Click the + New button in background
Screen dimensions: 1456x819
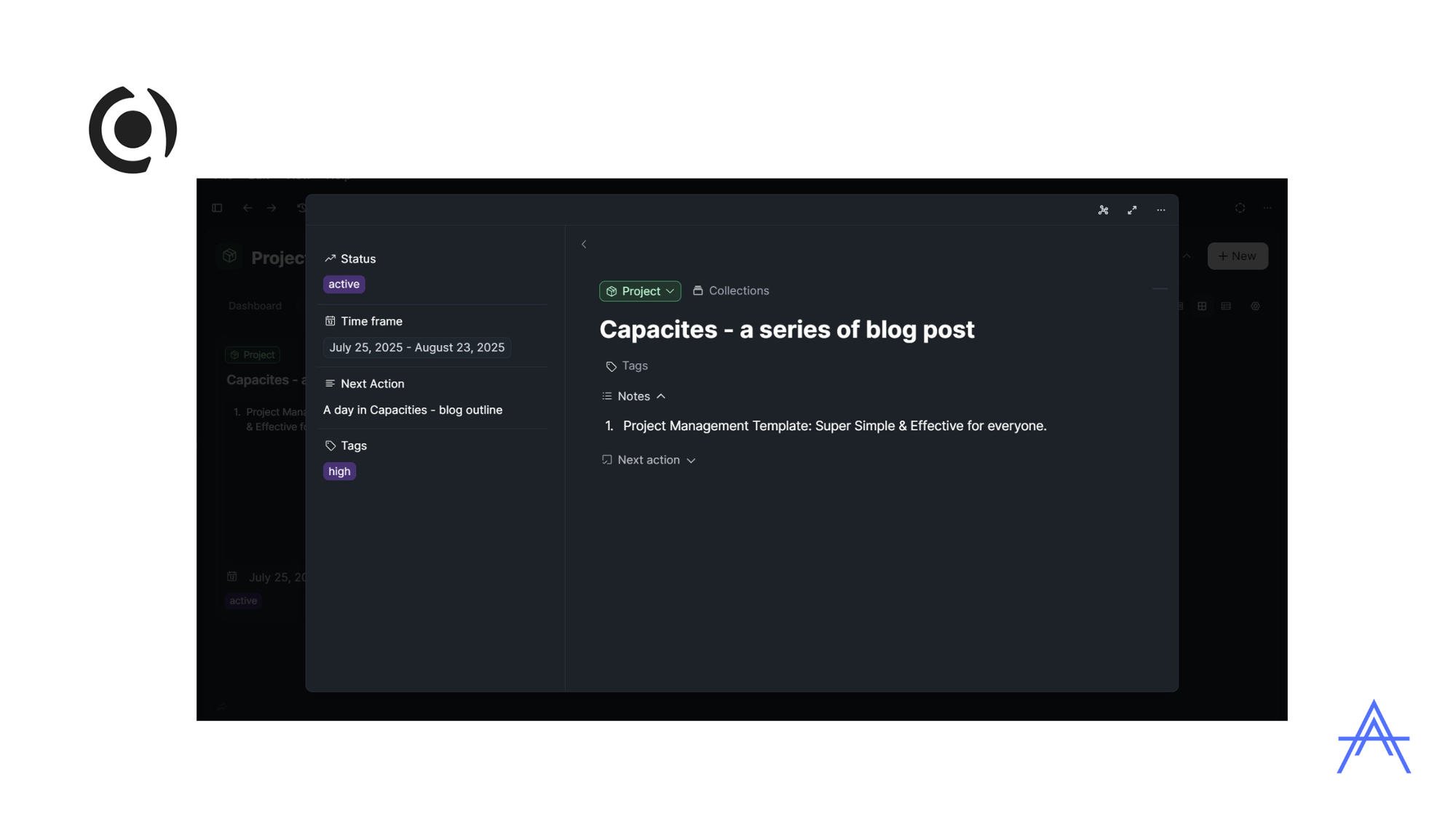[1238, 256]
